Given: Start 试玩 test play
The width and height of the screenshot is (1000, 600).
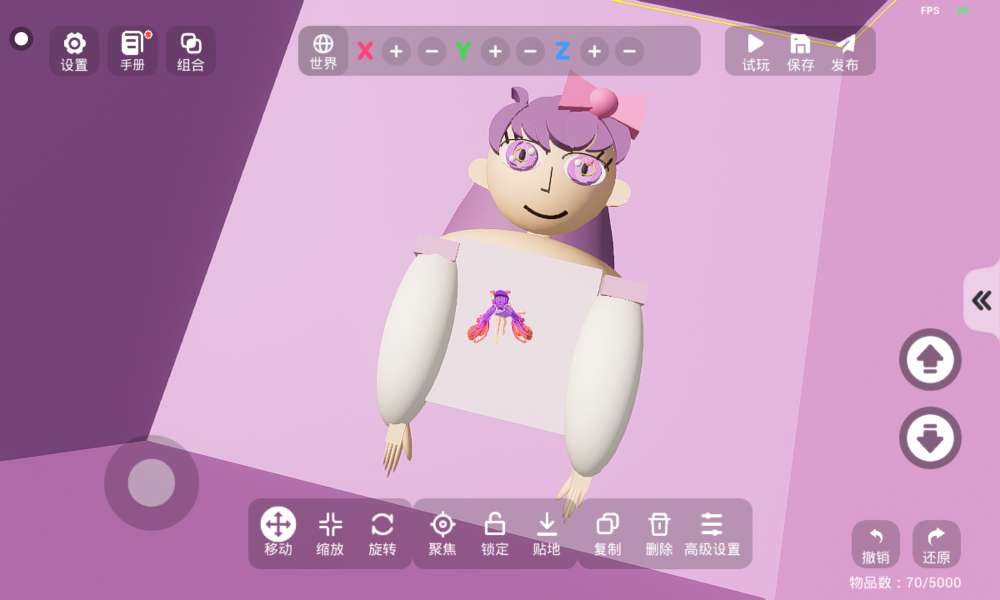Looking at the screenshot, I should pyautogui.click(x=756, y=51).
